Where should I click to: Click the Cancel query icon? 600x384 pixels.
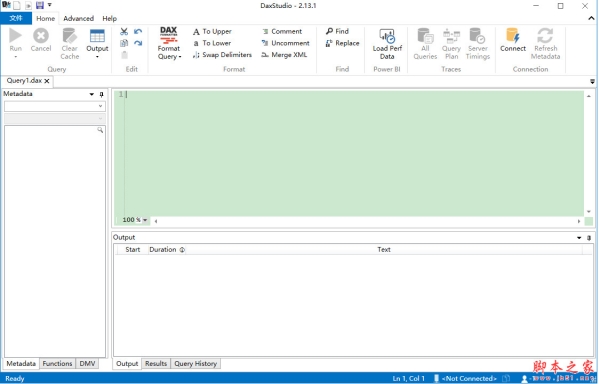(x=41, y=36)
